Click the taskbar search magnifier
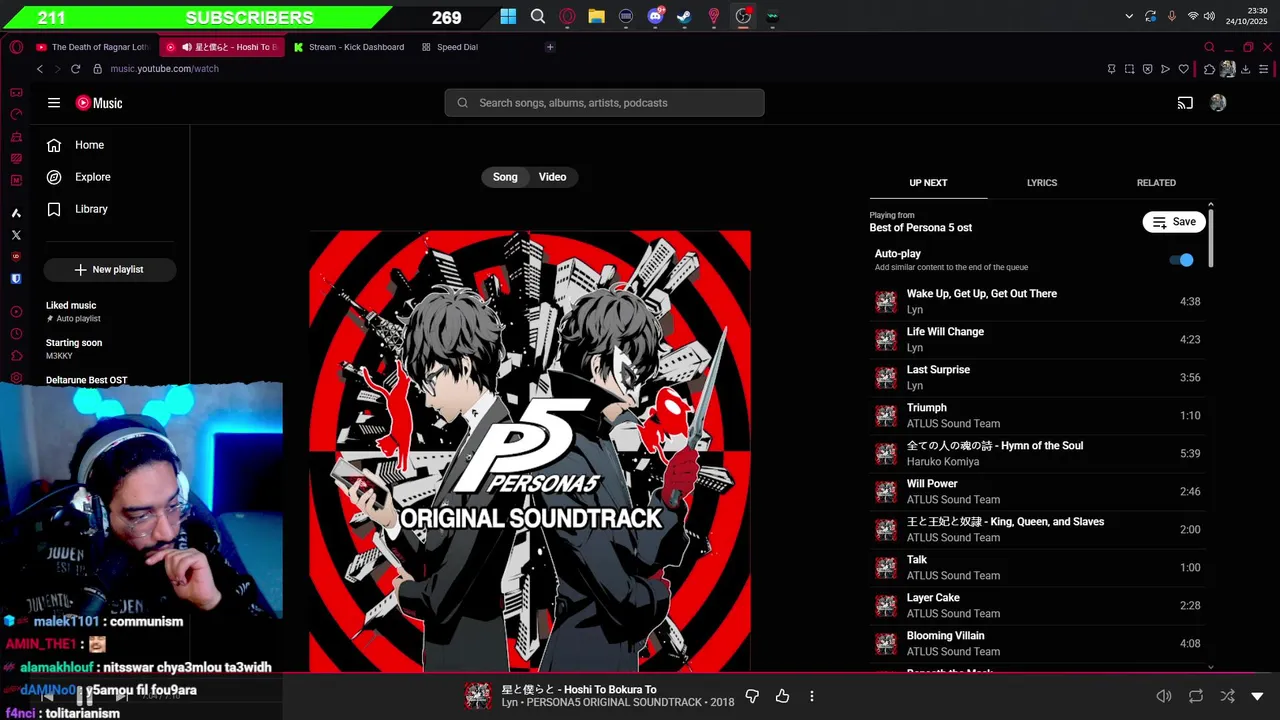1280x720 pixels. click(x=538, y=16)
